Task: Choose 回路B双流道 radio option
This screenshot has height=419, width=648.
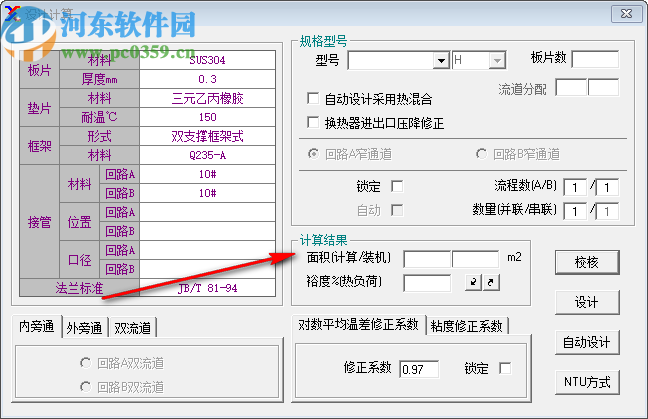Action: point(86,387)
